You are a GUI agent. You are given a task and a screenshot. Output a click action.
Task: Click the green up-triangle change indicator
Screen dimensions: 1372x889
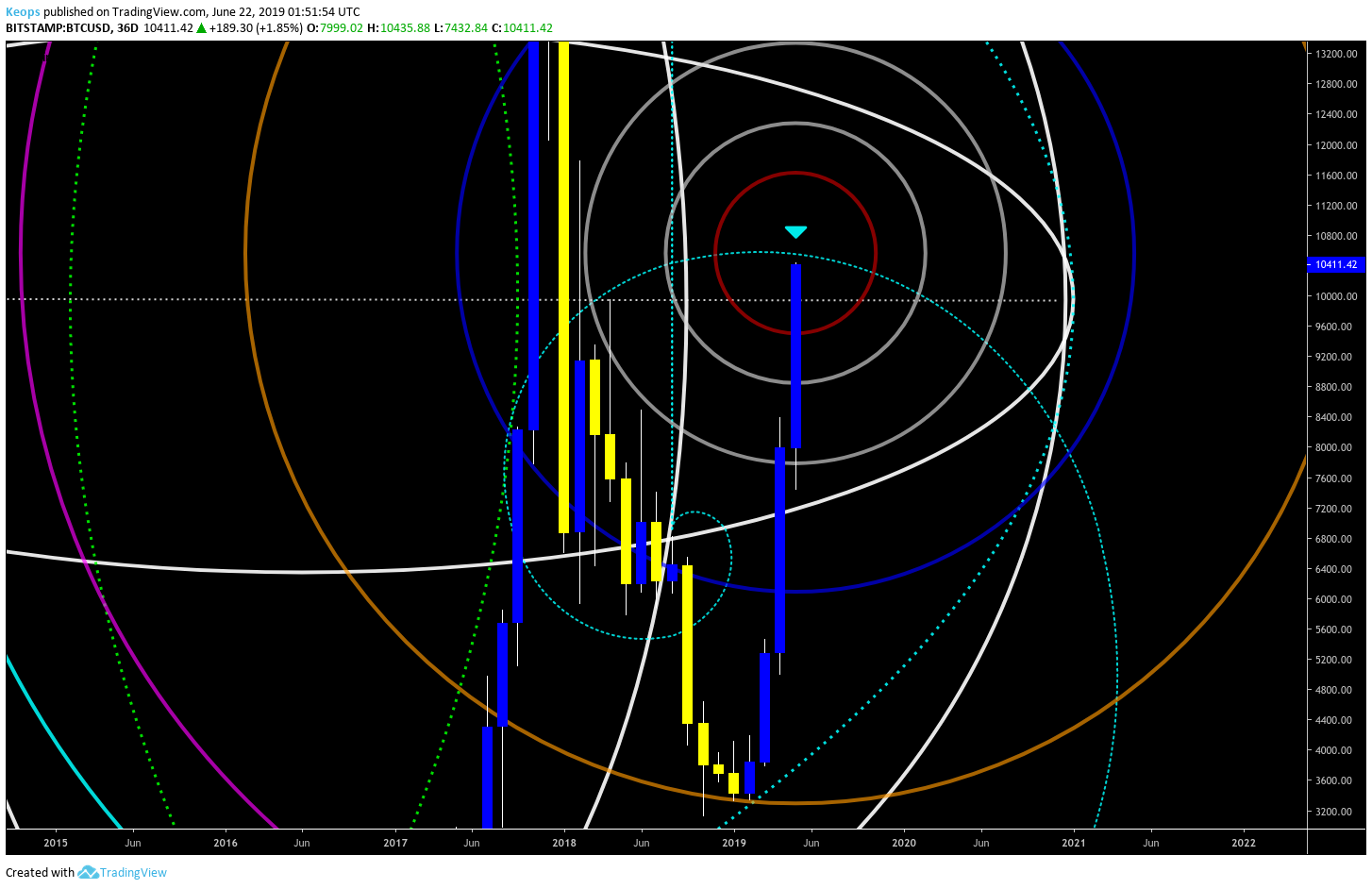[x=201, y=28]
